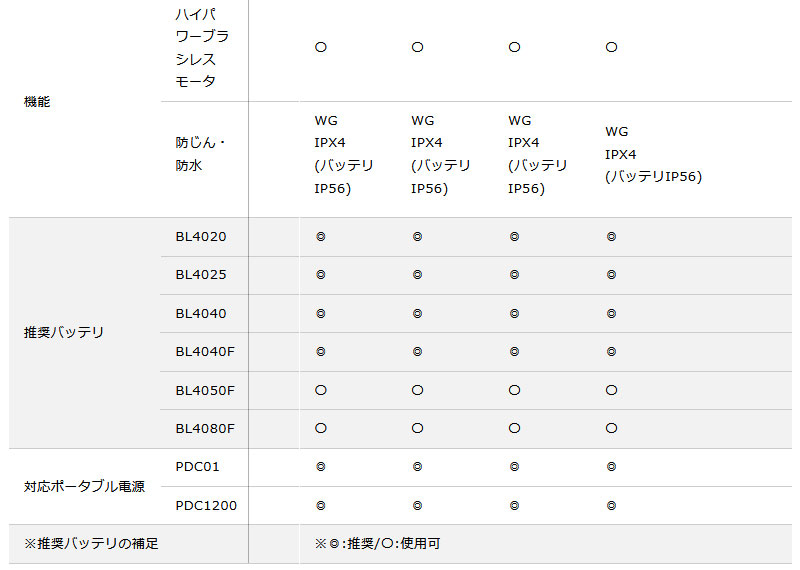This screenshot has height=570, width=800.
Task: Click the BL4080F battery label
Action: pos(205,428)
